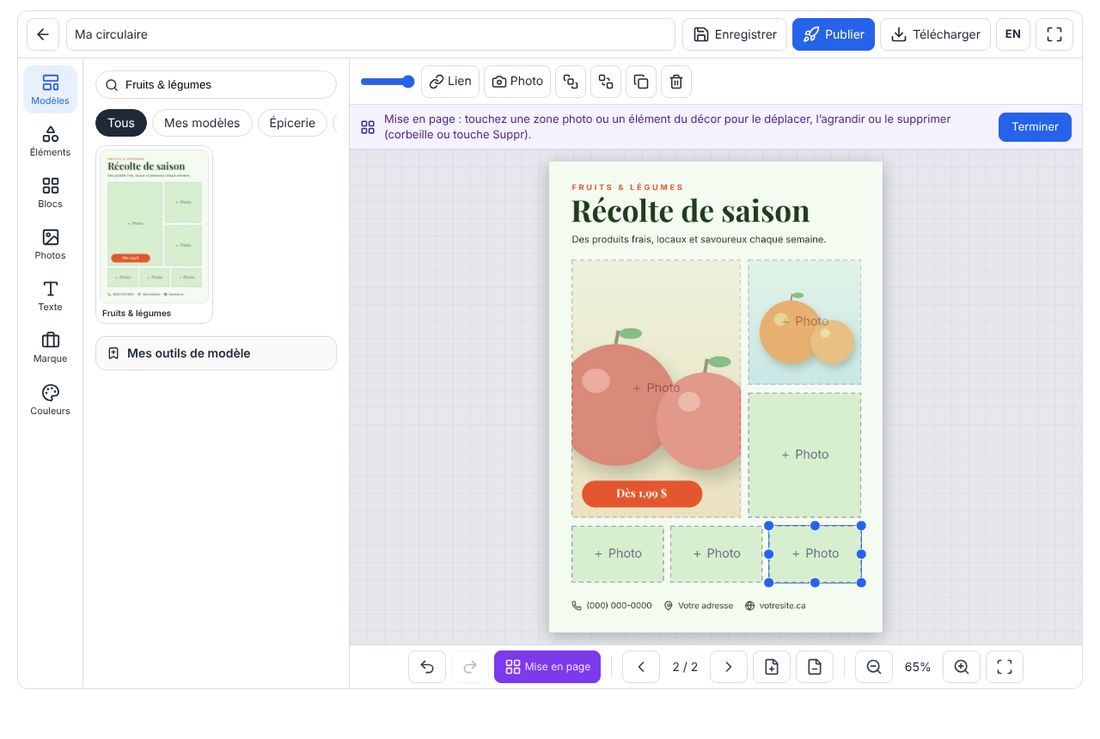Delete selected element with trash icon
This screenshot has width=1100, height=739.
click(x=676, y=81)
